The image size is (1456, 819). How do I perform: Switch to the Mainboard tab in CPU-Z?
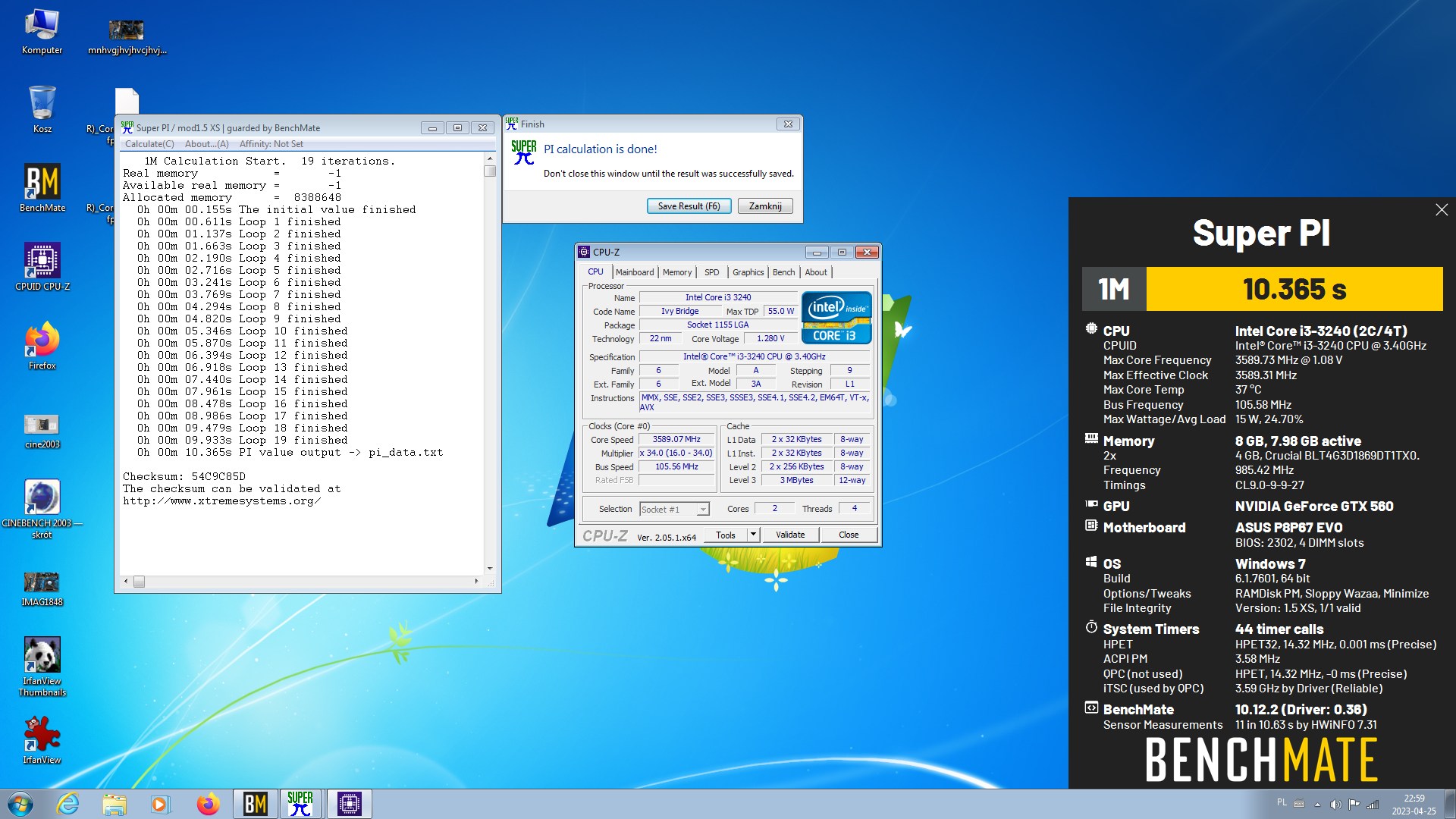pos(635,272)
